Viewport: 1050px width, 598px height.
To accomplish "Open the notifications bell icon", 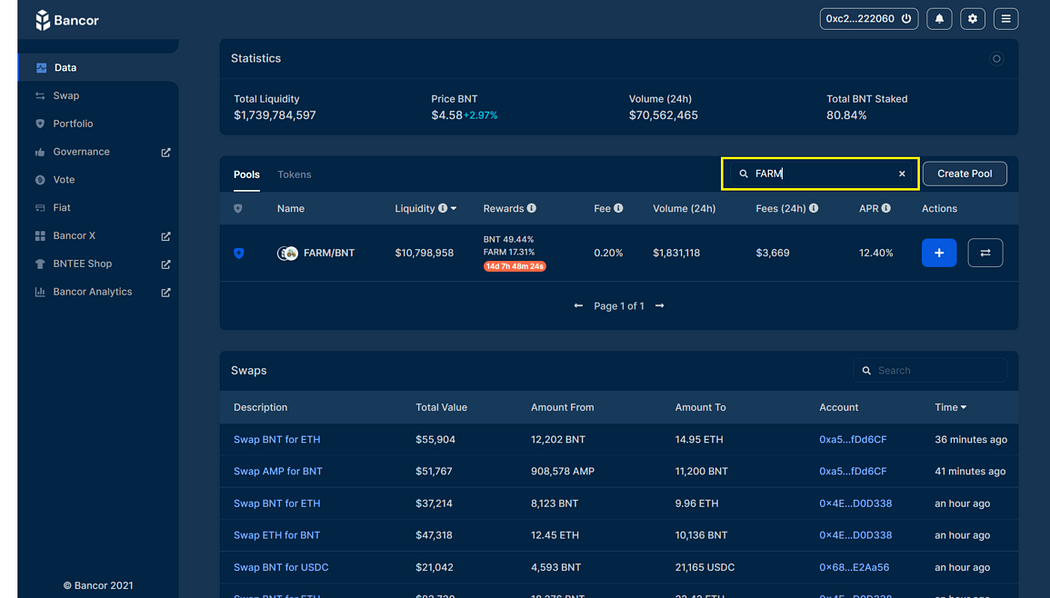I will (x=939, y=19).
